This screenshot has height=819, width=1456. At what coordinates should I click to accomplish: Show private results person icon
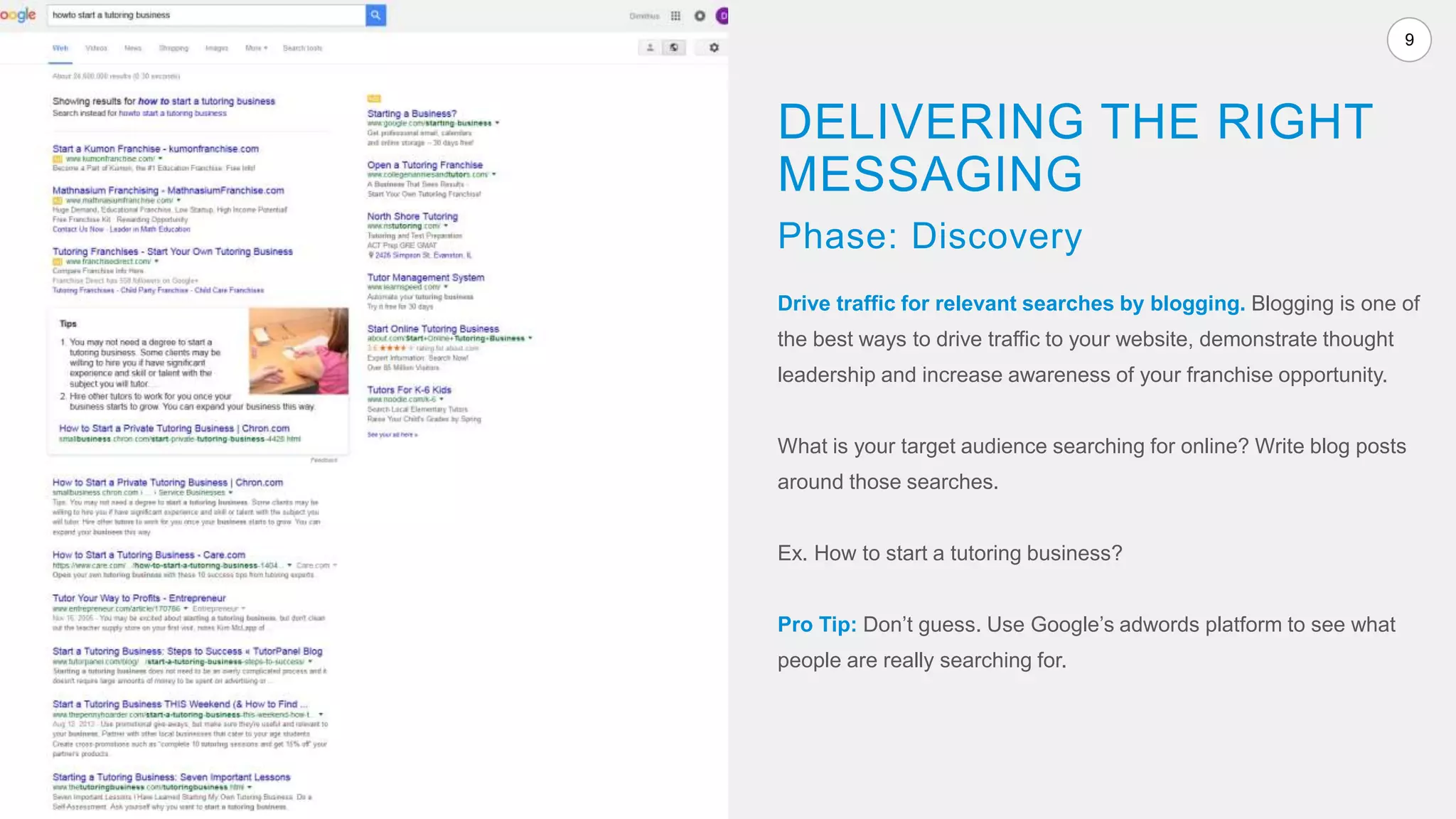tap(650, 48)
